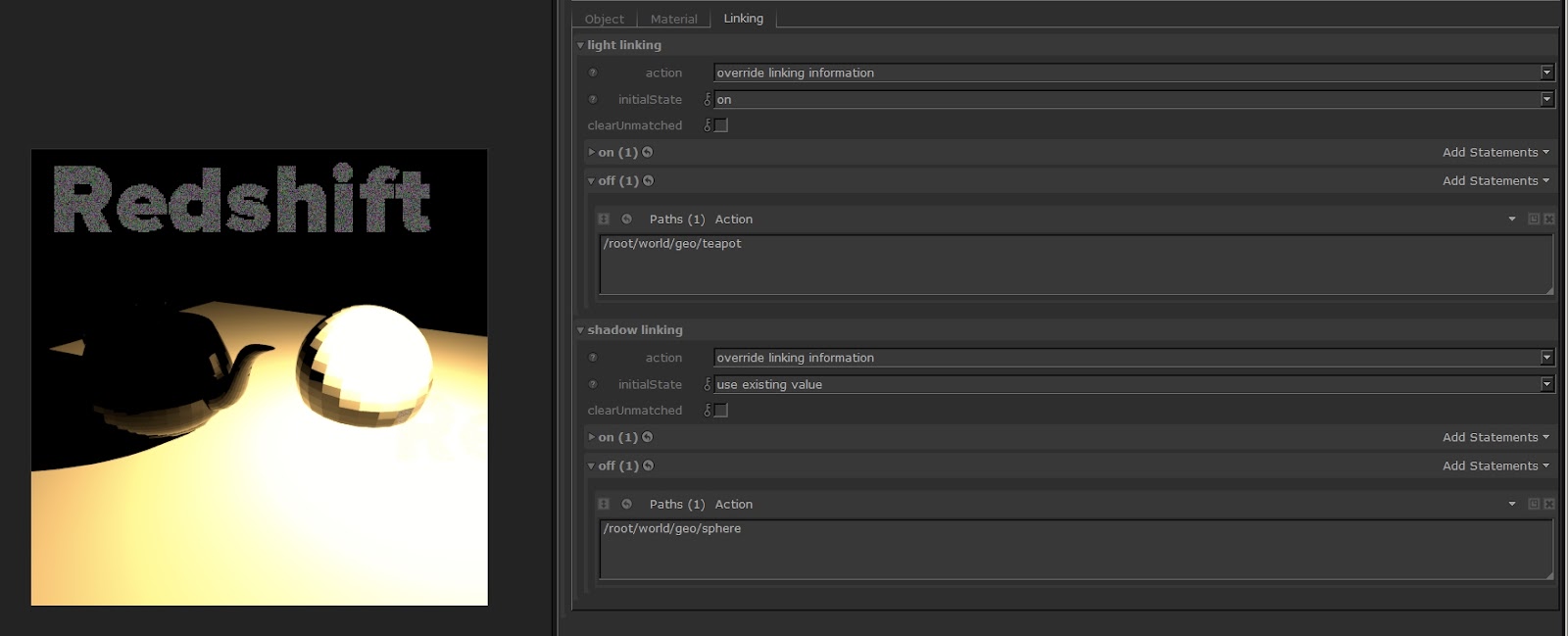This screenshot has width=1568, height=636.
Task: Collapse the shadow linking section
Action: pyautogui.click(x=580, y=330)
